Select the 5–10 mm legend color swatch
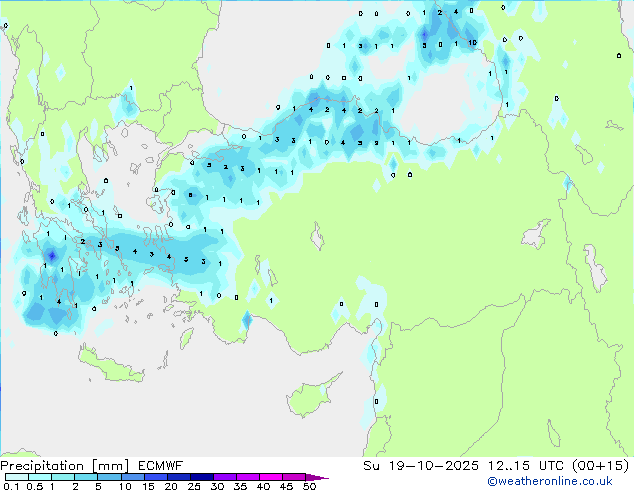Image resolution: width=634 pixels, height=490 pixels. point(109,477)
